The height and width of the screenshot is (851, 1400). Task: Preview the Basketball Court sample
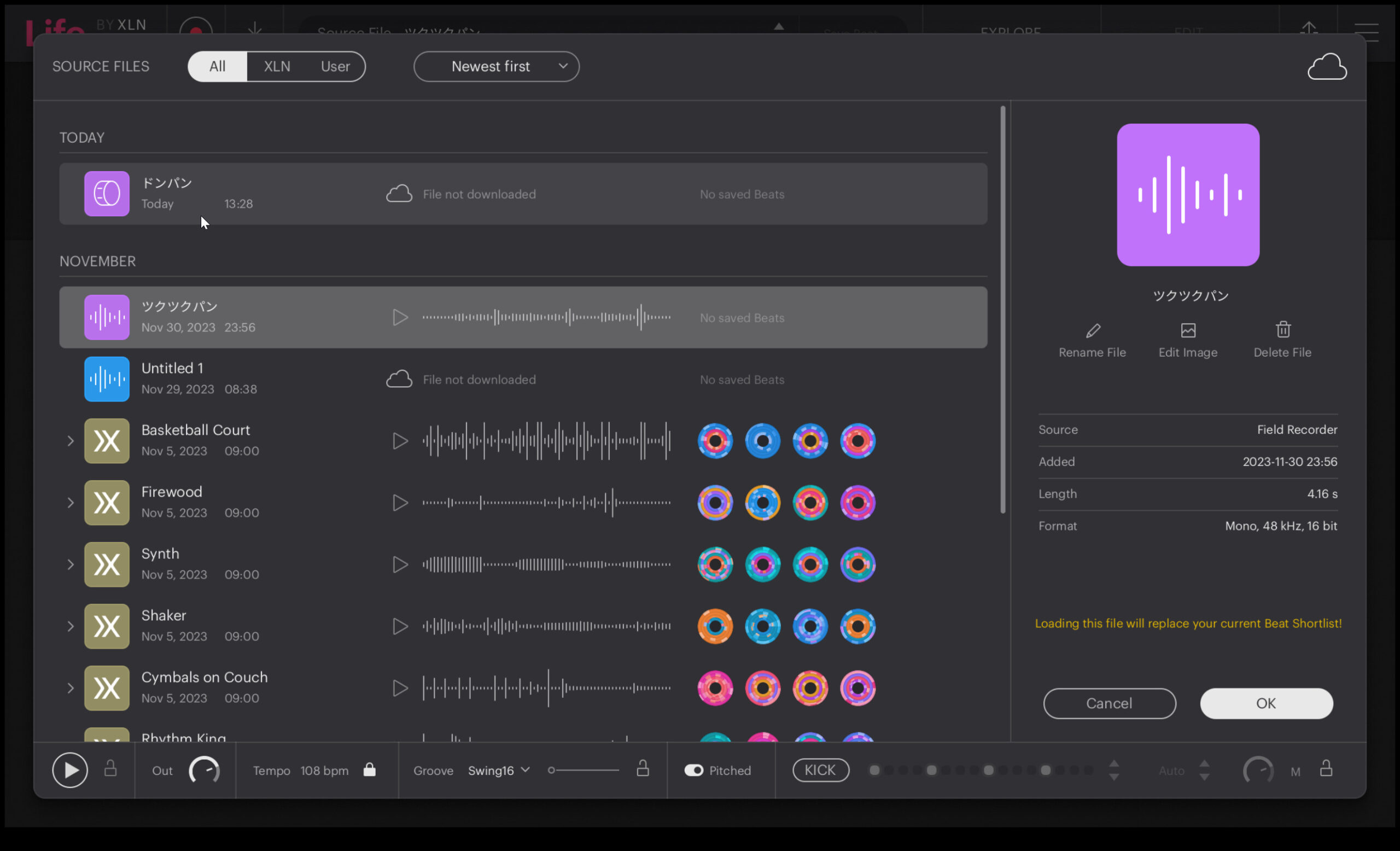400,441
